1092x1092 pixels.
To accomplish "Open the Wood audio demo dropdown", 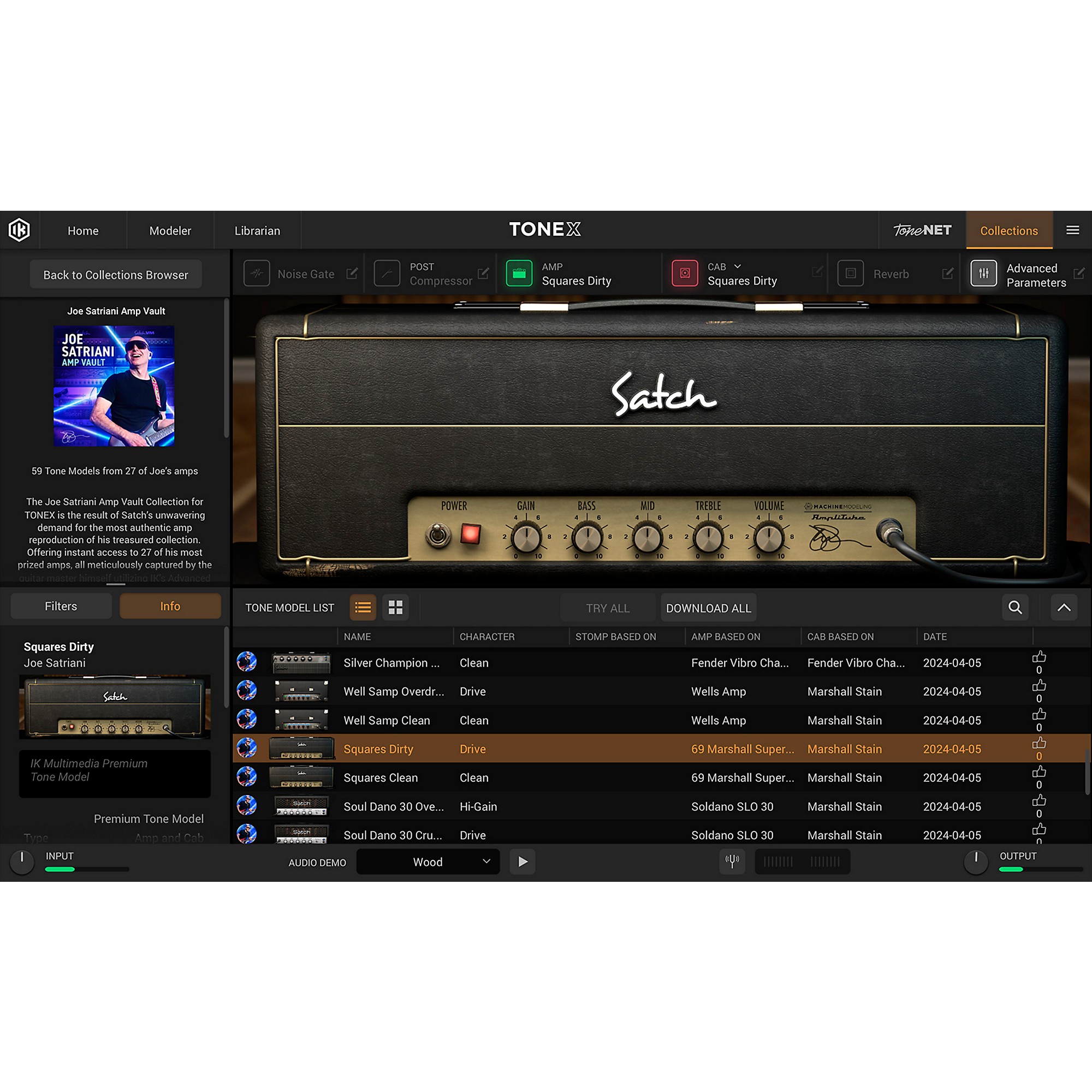I will 428,862.
